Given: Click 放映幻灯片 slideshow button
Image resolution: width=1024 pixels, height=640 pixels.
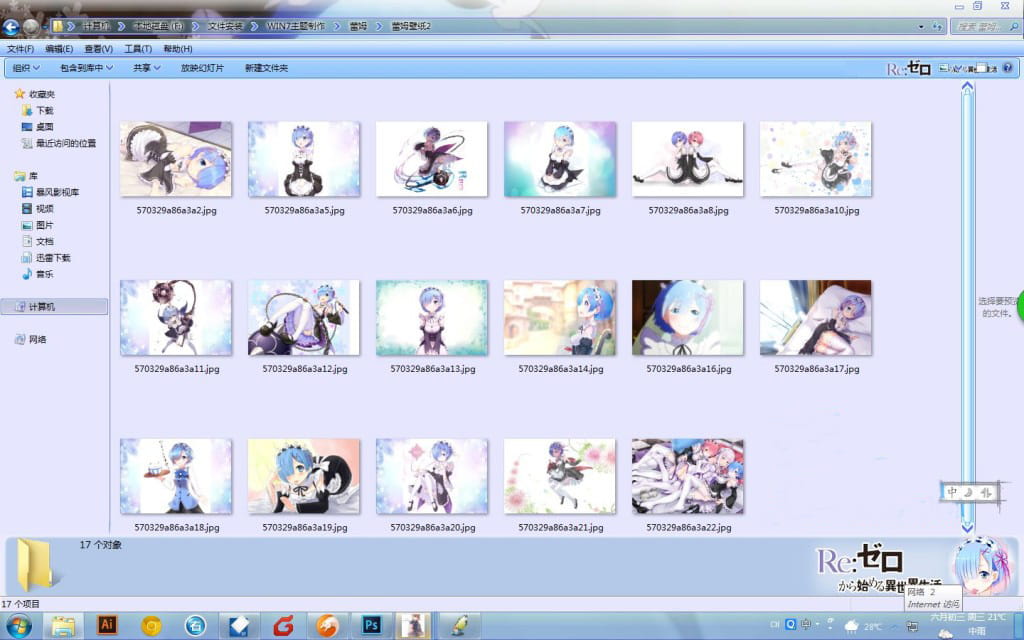Looking at the screenshot, I should pyautogui.click(x=202, y=68).
